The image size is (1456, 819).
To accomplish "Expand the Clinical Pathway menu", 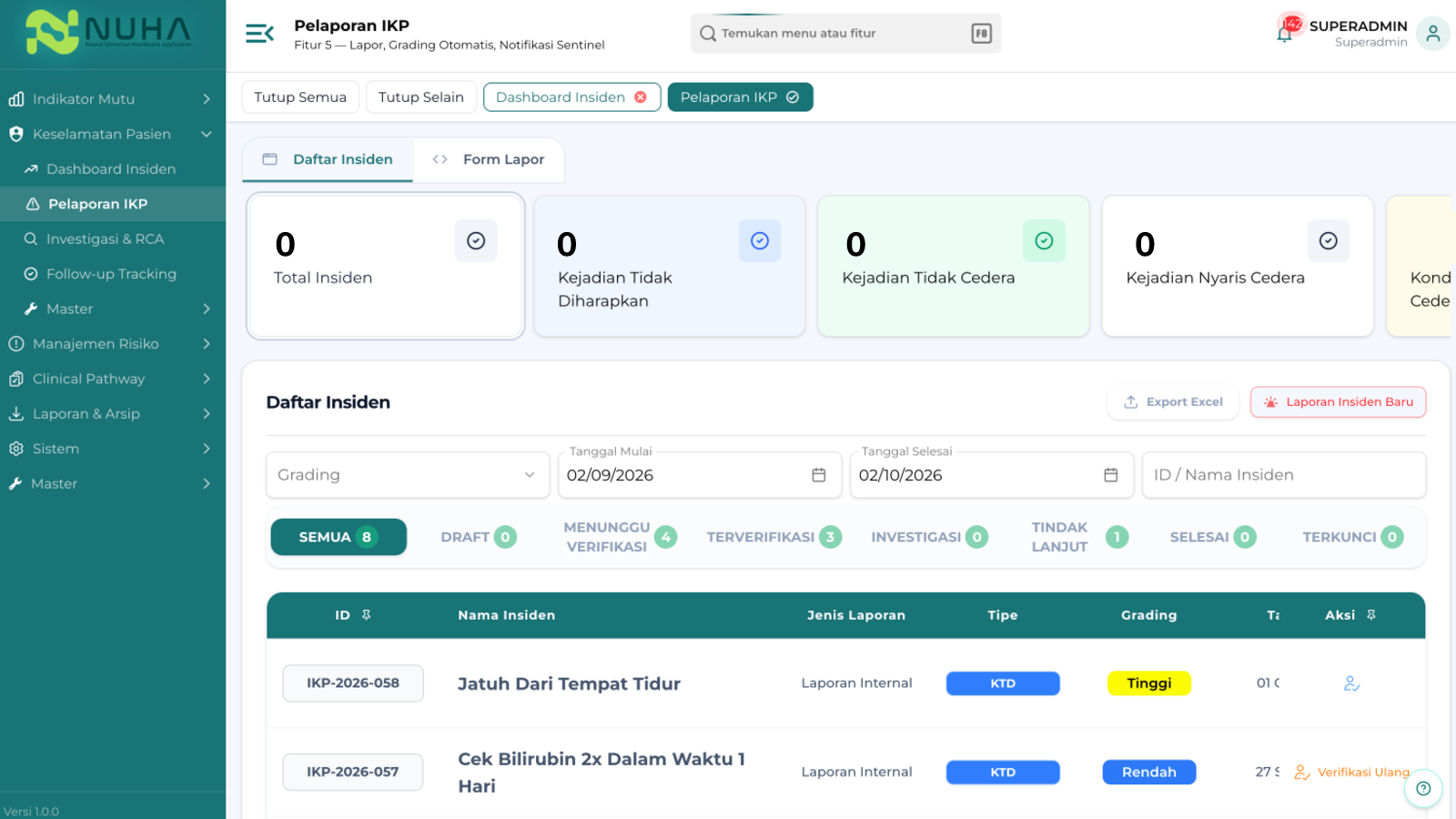I will click(x=113, y=379).
